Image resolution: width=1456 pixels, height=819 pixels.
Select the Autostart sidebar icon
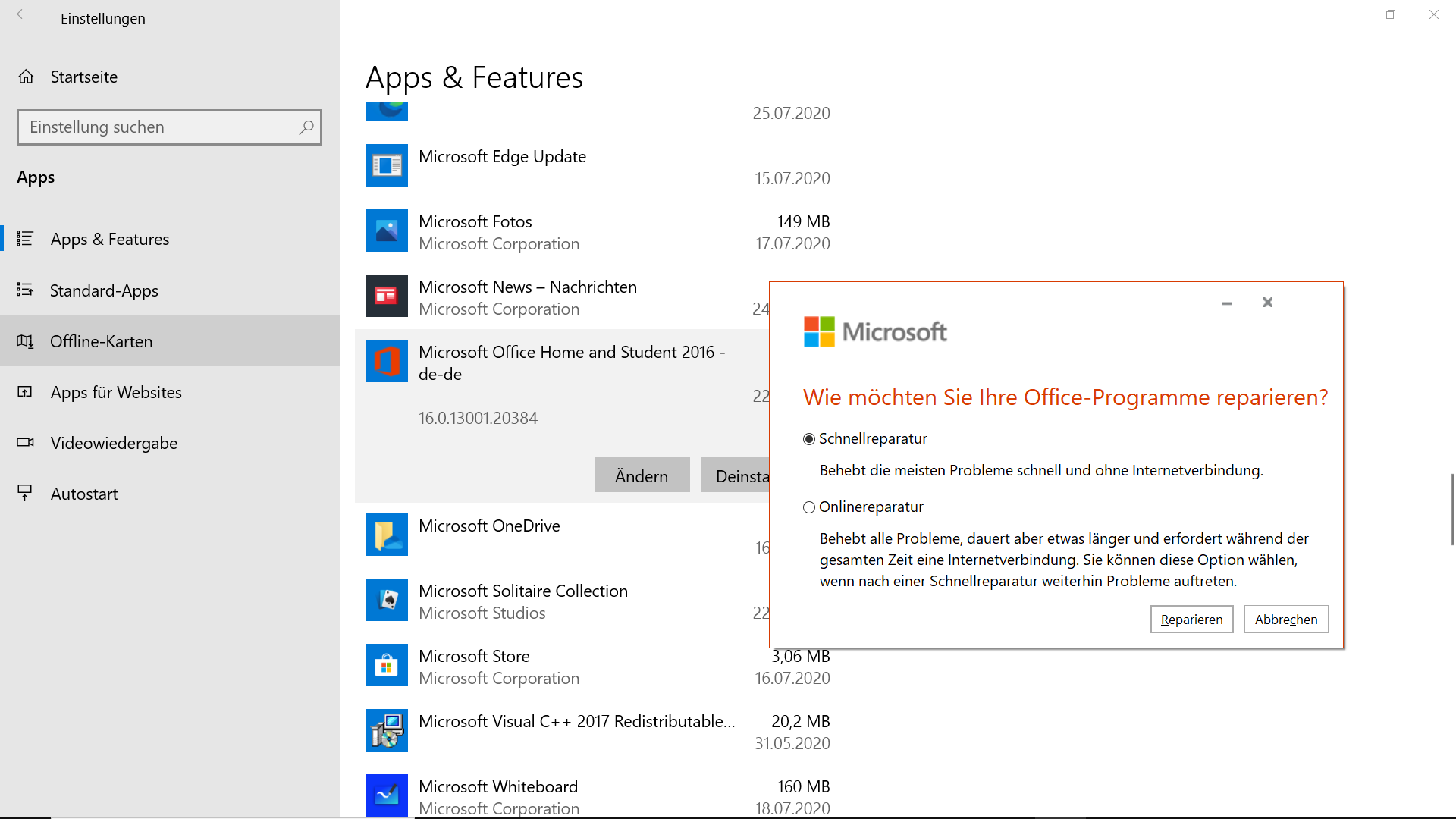click(25, 494)
